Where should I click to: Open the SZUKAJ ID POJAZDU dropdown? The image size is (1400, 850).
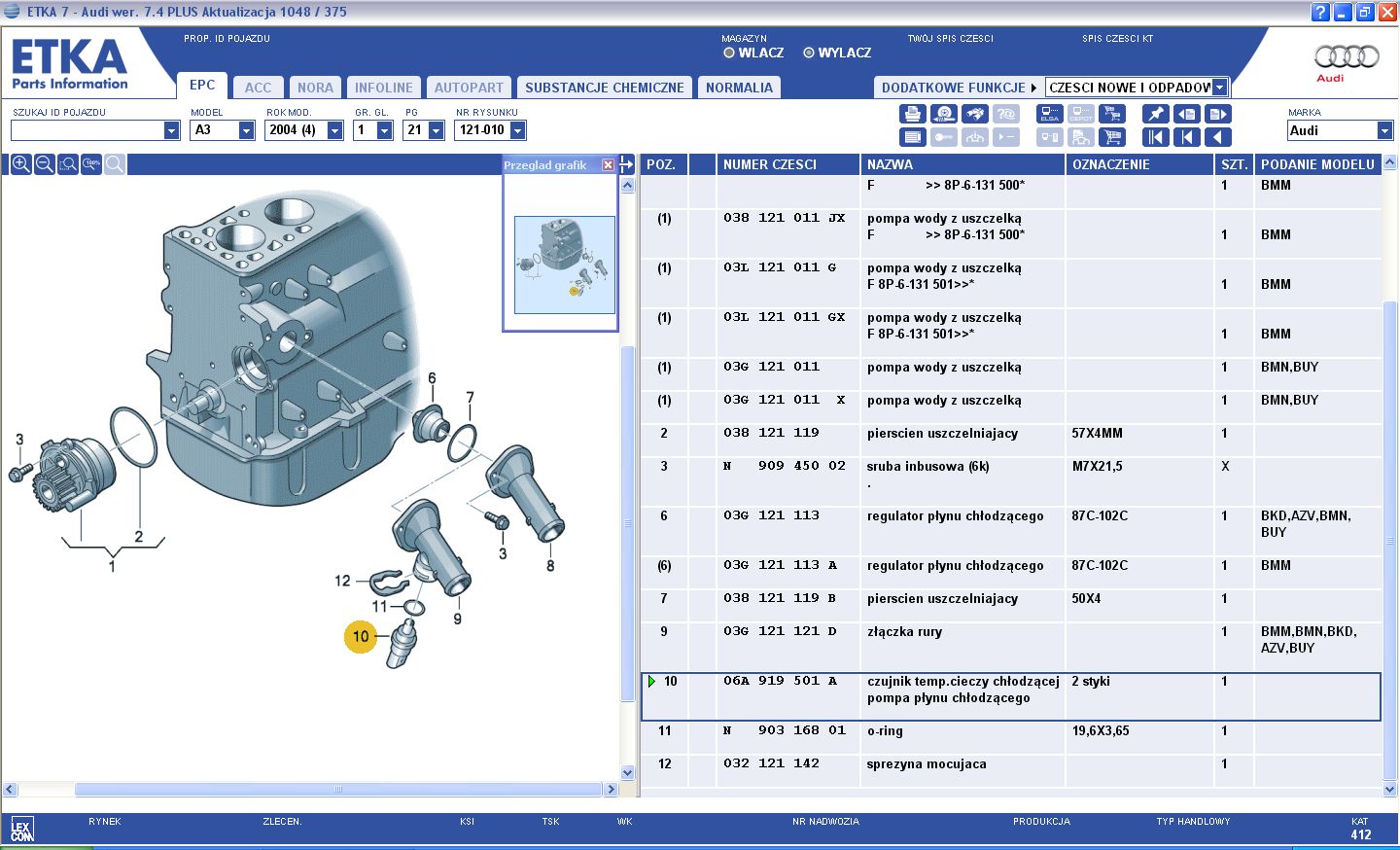point(172,130)
